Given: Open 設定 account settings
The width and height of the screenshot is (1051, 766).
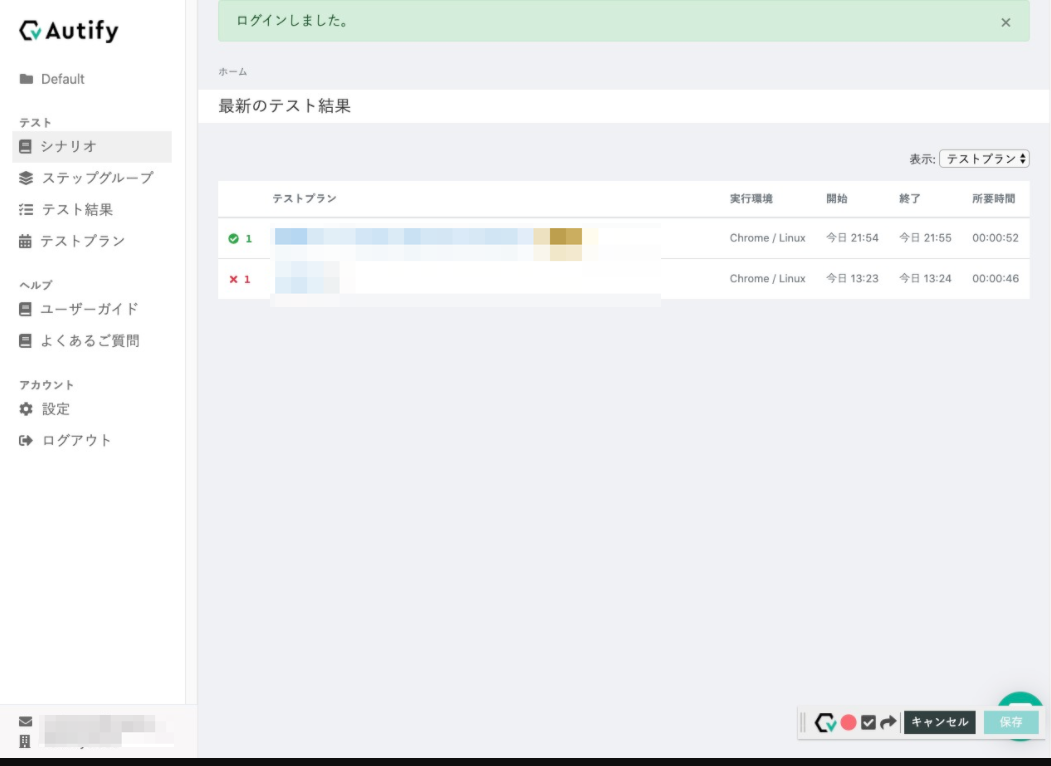Looking at the screenshot, I should (x=44, y=409).
